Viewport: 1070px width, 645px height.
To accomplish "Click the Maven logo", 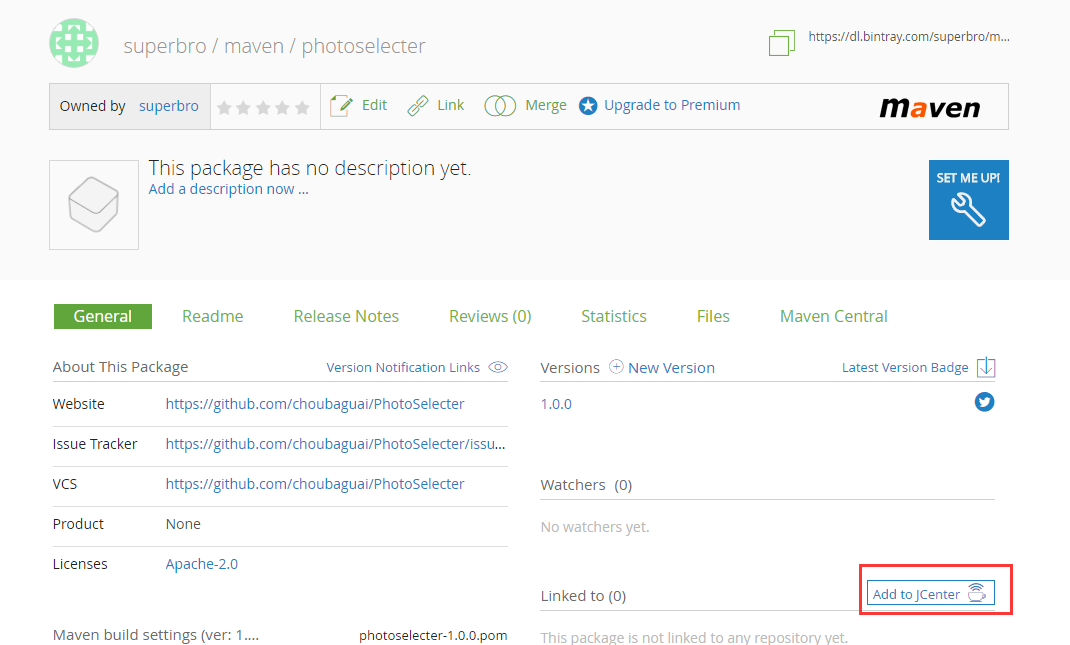I will (x=929, y=107).
